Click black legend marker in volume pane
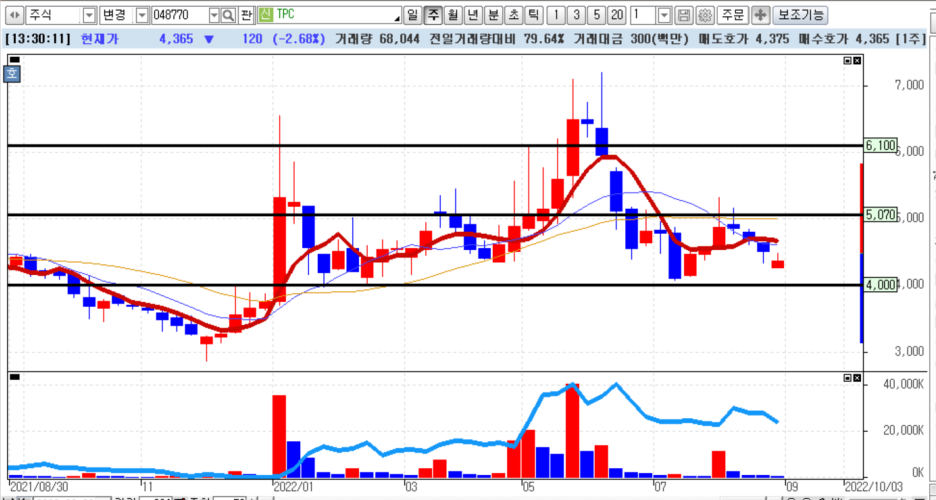Screen dimensions: 936x500 click(x=15, y=377)
